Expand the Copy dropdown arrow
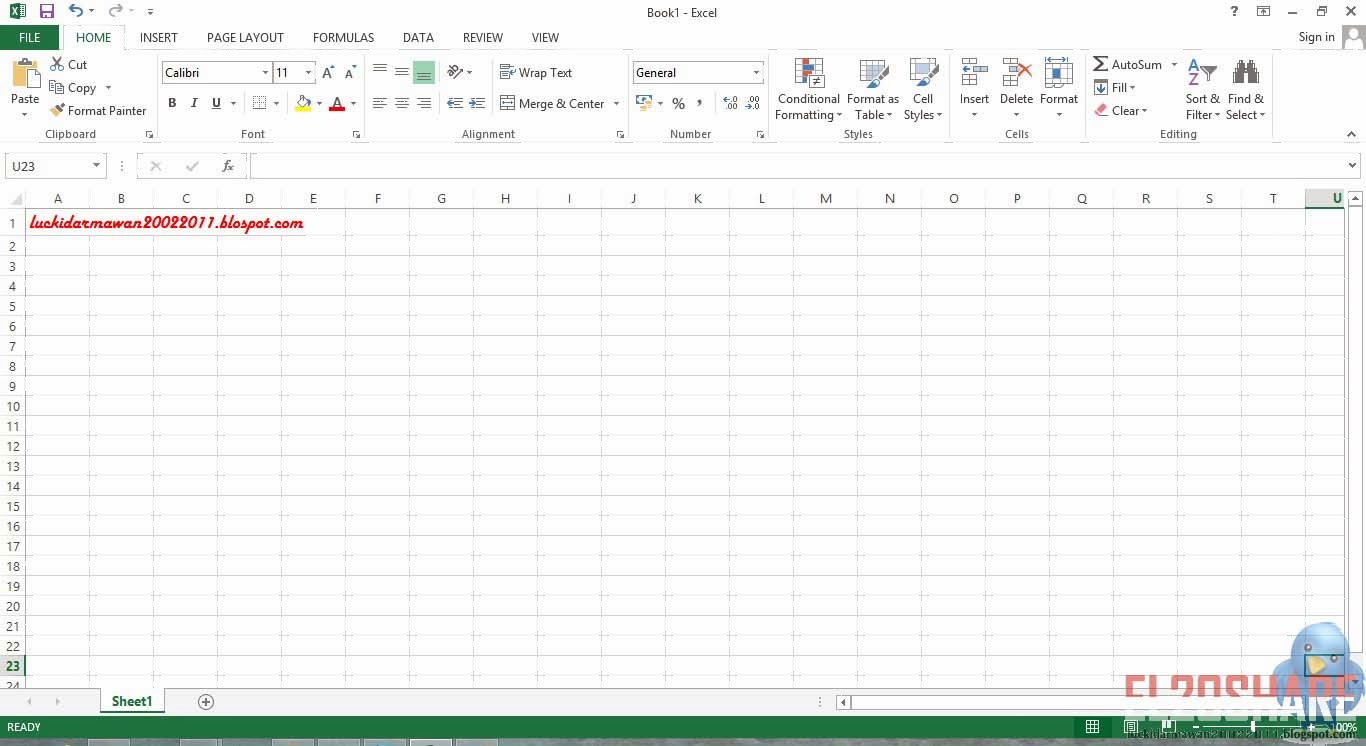This screenshot has height=746, width=1366. 108,88
